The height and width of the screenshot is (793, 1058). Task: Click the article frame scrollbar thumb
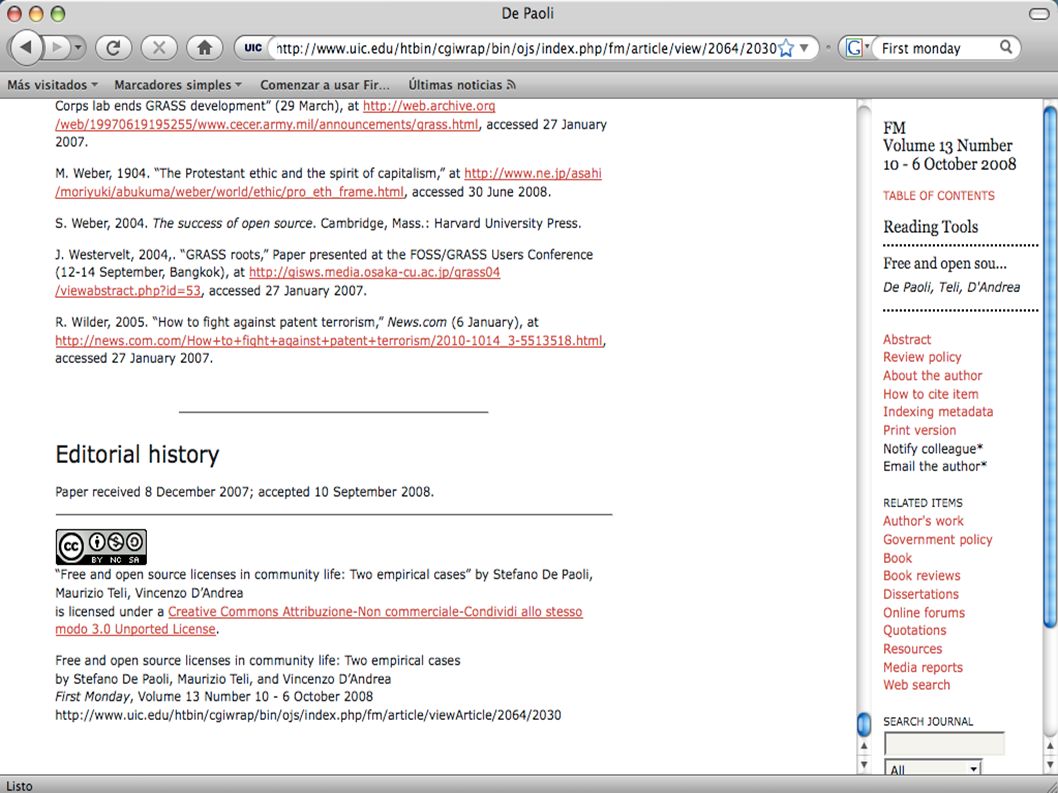[864, 725]
